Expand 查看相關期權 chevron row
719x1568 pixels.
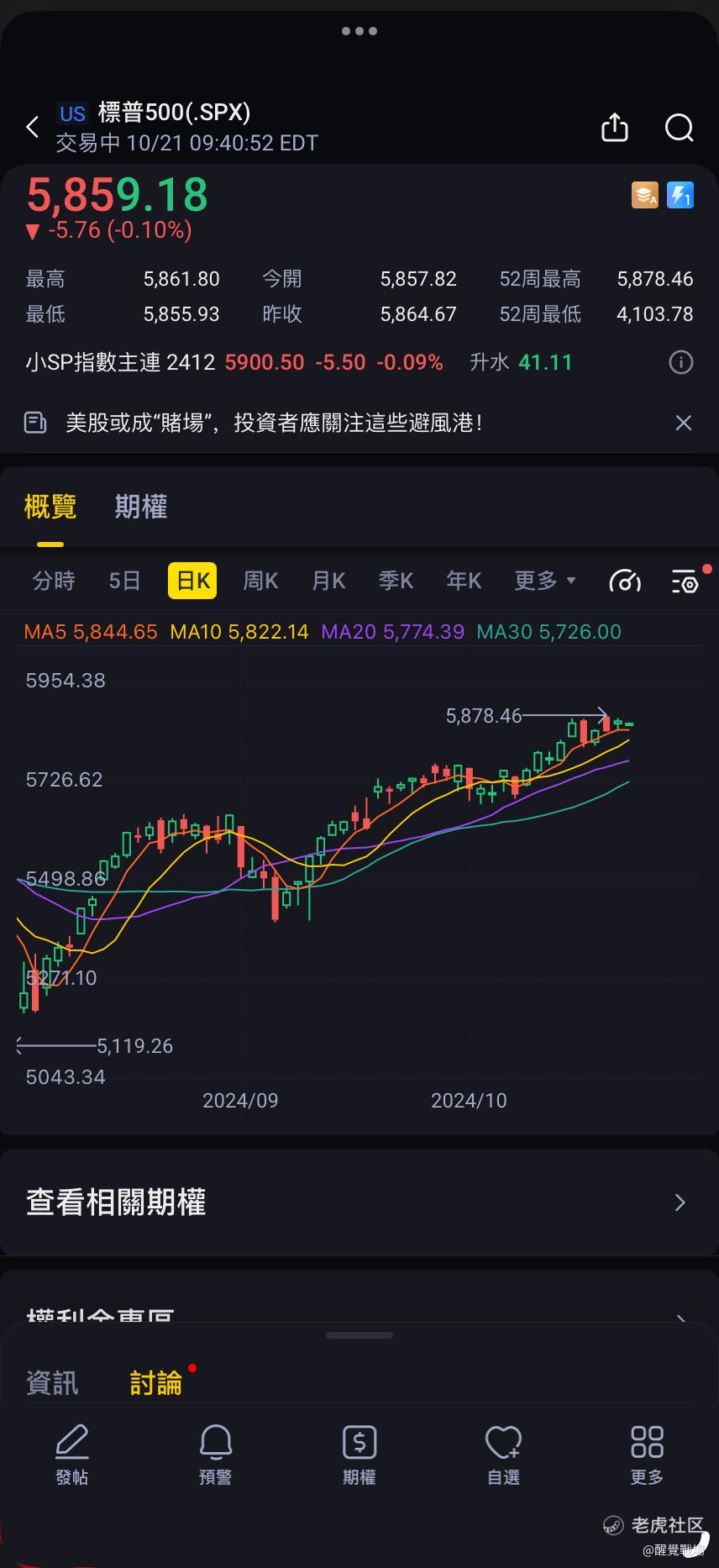coord(359,1202)
